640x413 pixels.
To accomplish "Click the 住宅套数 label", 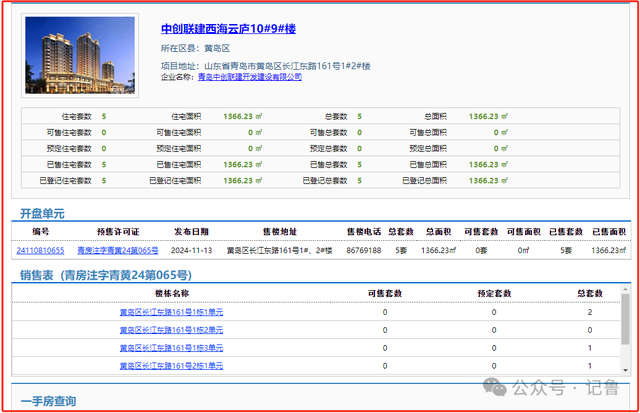I will pyautogui.click(x=77, y=117).
